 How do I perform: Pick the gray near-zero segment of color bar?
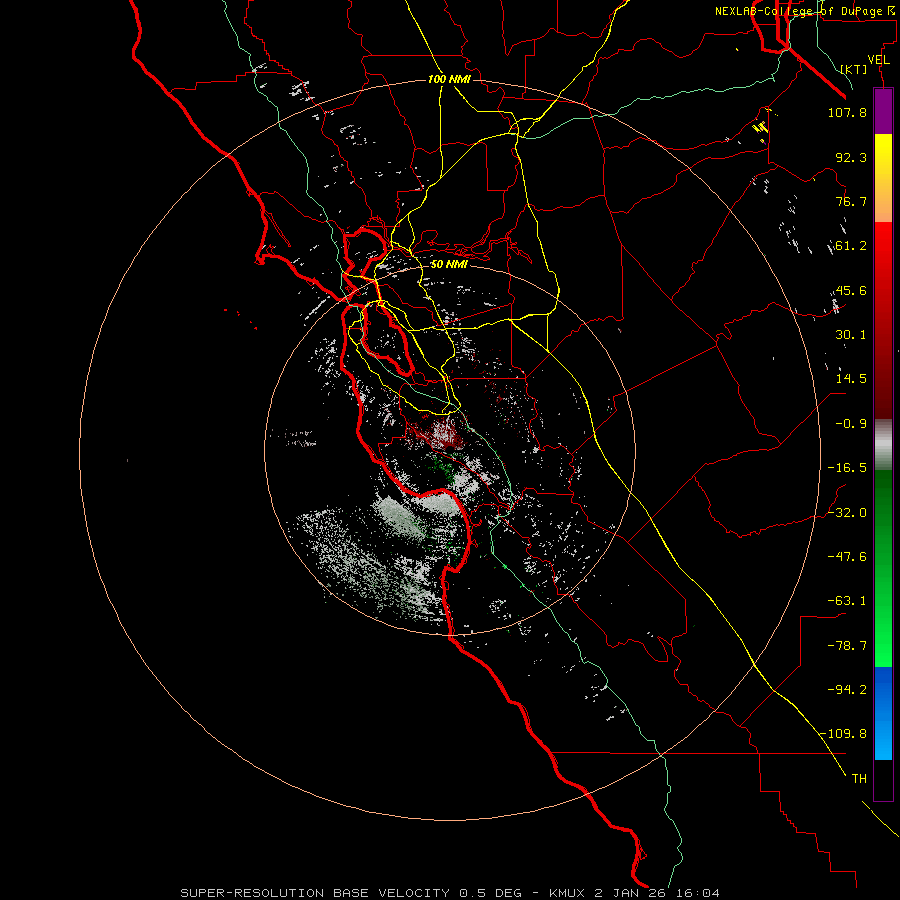click(x=883, y=445)
